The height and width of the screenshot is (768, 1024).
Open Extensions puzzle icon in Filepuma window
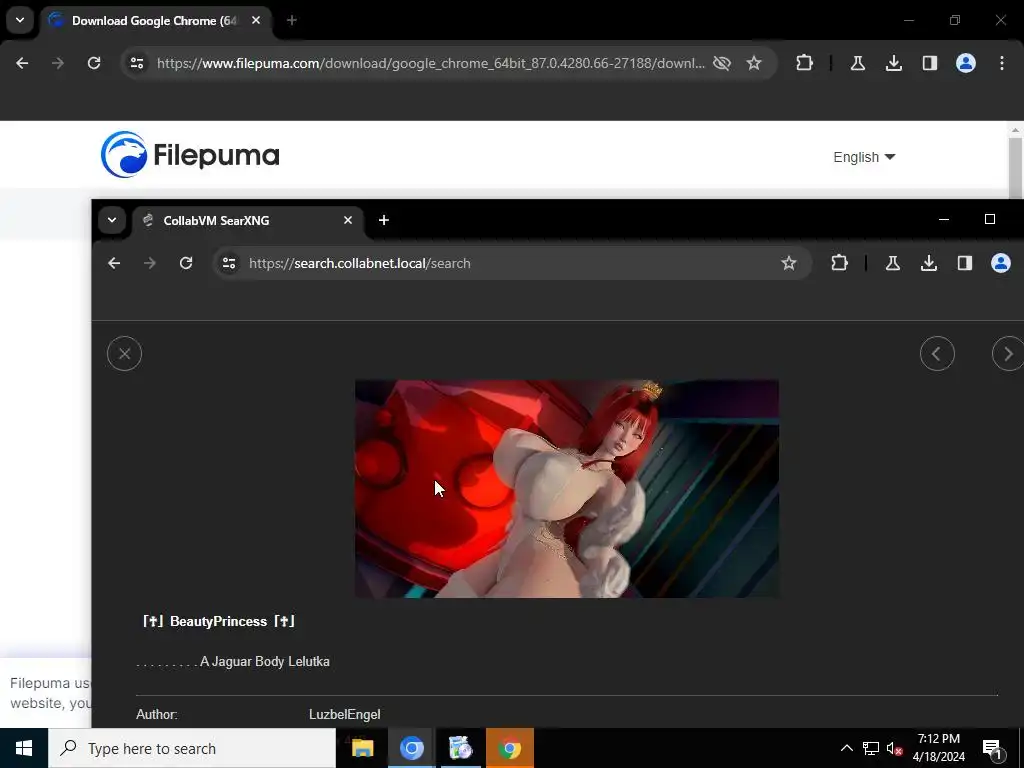[x=805, y=63]
